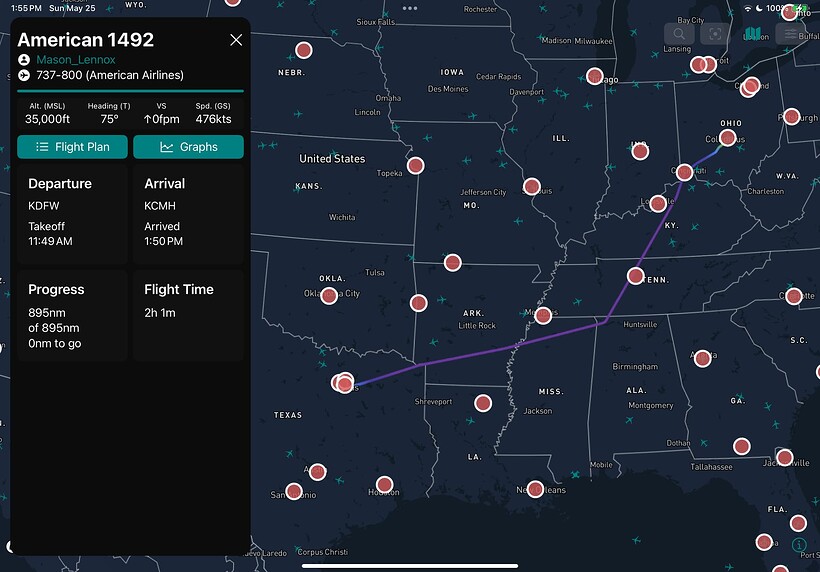Select the Chicago airport marker
The image size is (820, 572).
pos(595,76)
